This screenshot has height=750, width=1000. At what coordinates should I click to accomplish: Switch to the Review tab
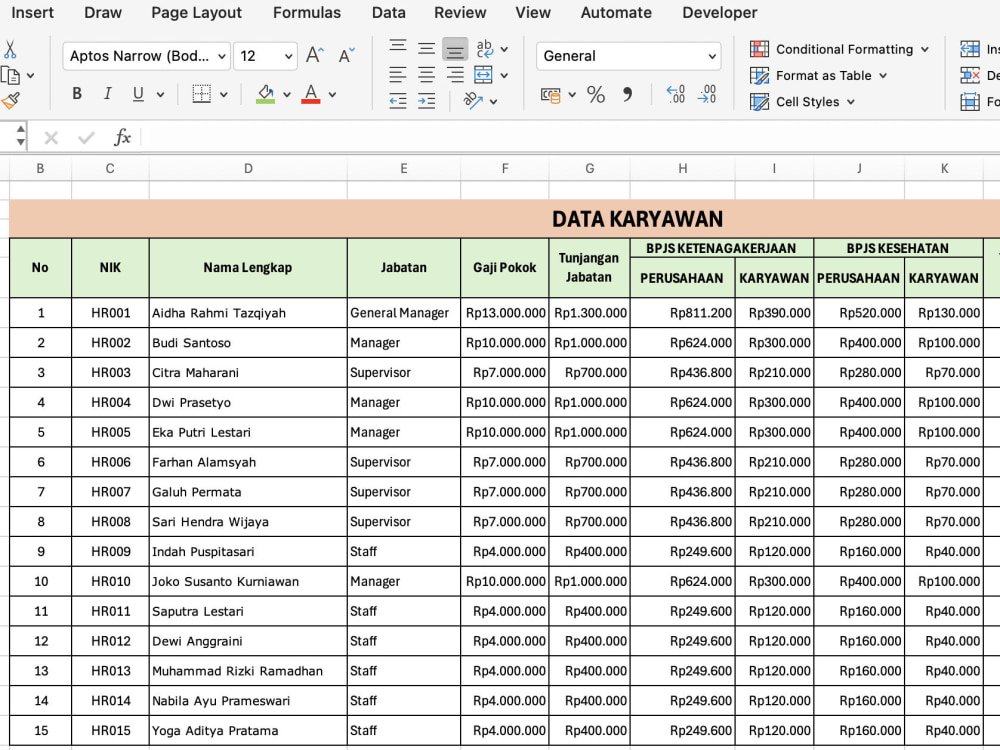(x=460, y=13)
